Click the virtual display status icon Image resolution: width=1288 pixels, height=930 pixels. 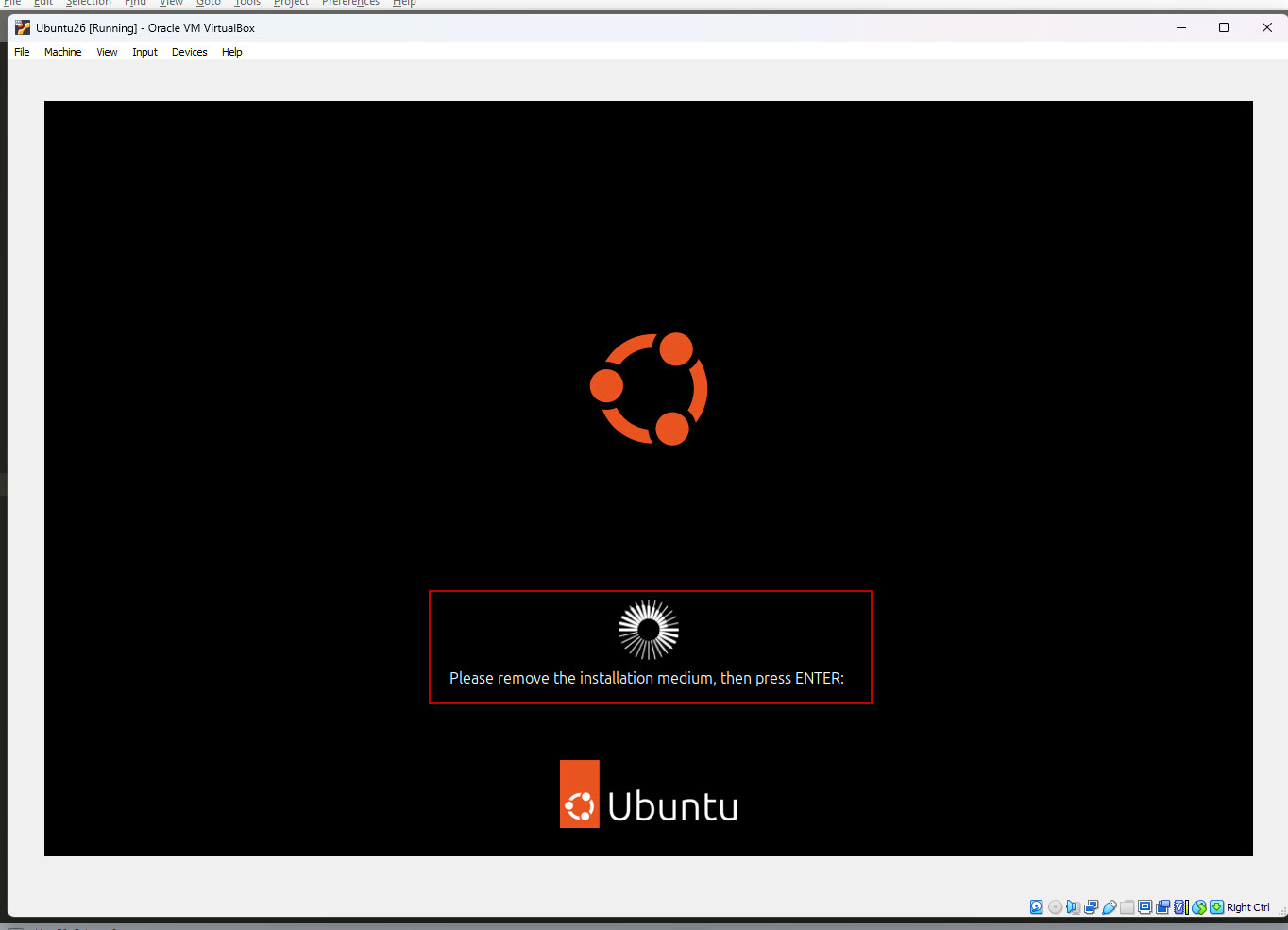(1144, 907)
